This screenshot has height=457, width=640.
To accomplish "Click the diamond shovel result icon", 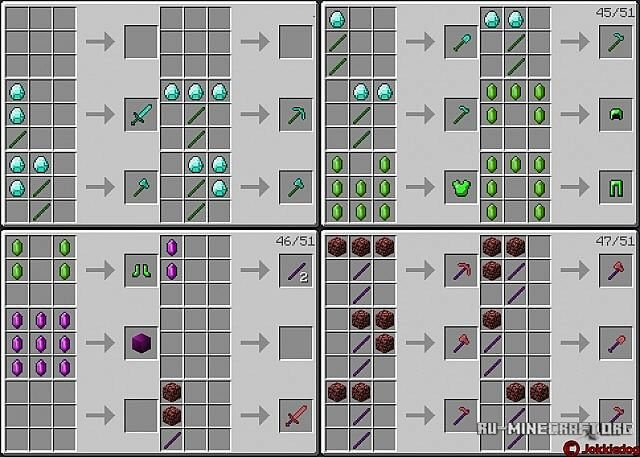I will coord(461,42).
